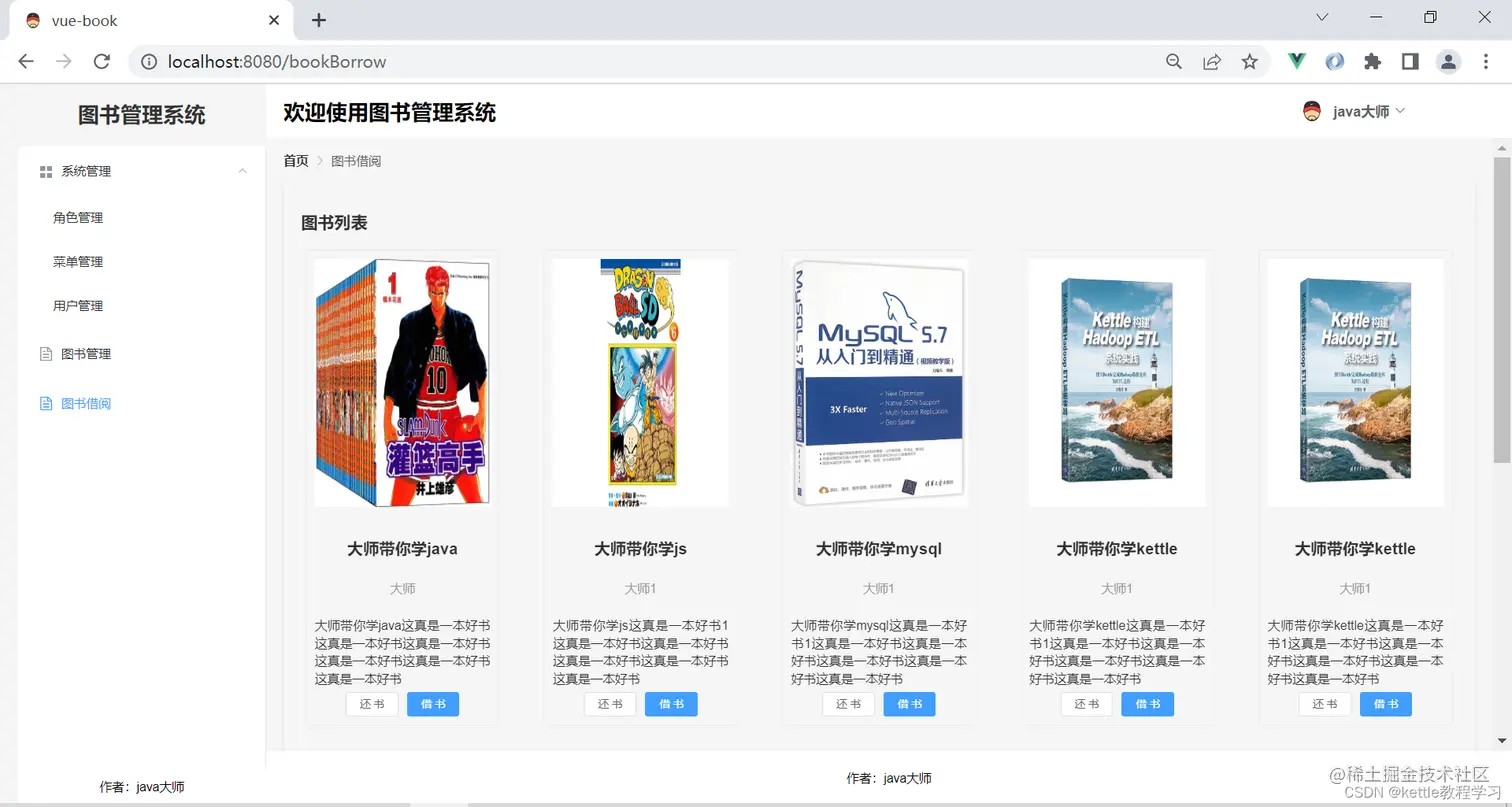Click 还书 button under 大师带你学mysql

point(847,703)
